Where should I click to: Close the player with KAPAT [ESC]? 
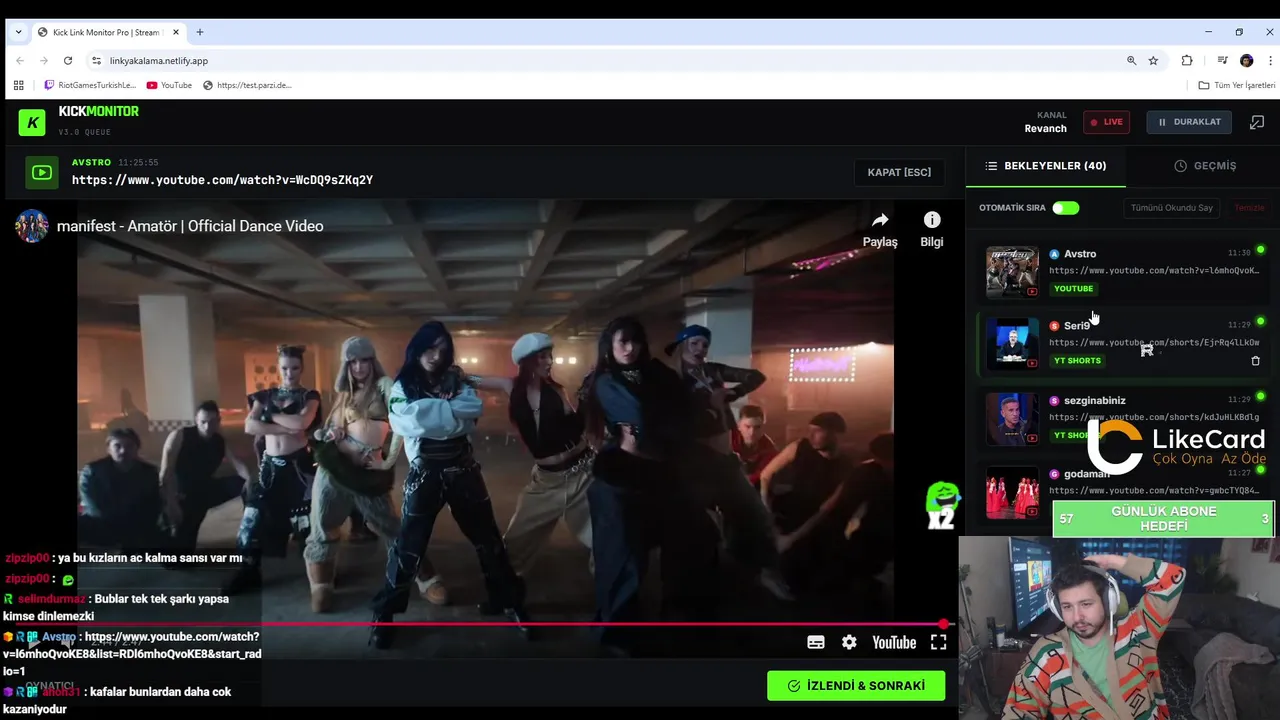coord(899,172)
